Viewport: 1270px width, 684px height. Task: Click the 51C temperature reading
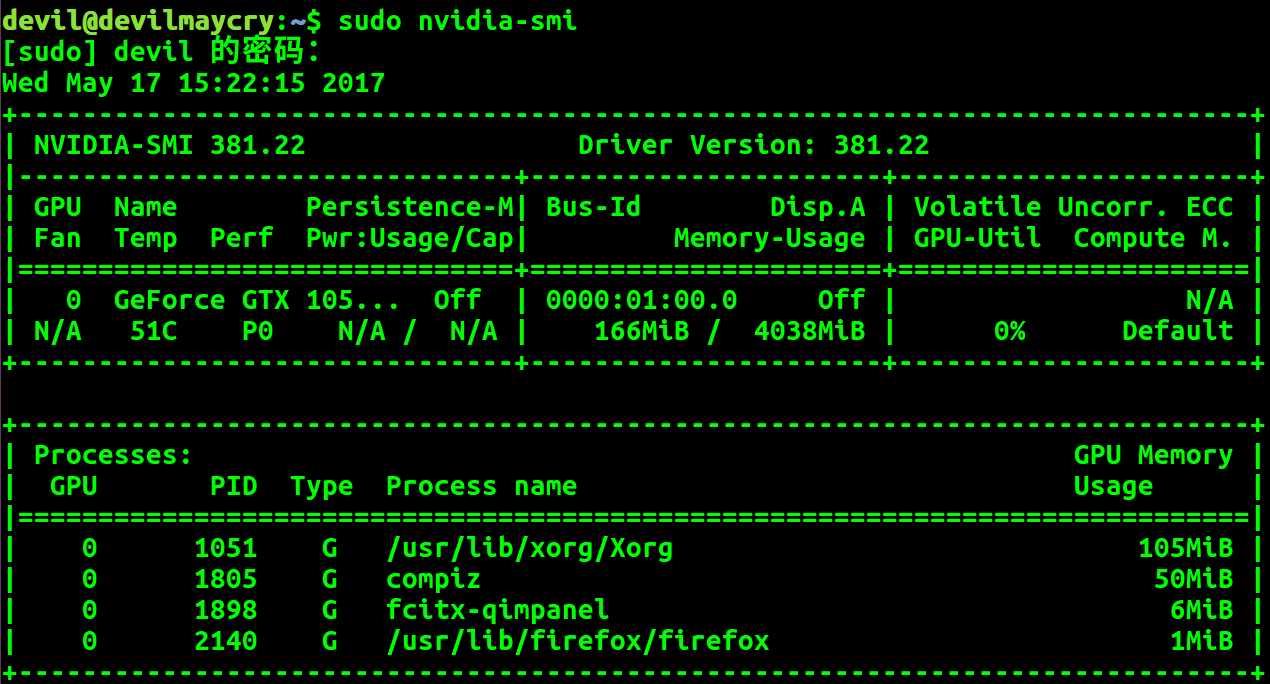click(x=154, y=331)
